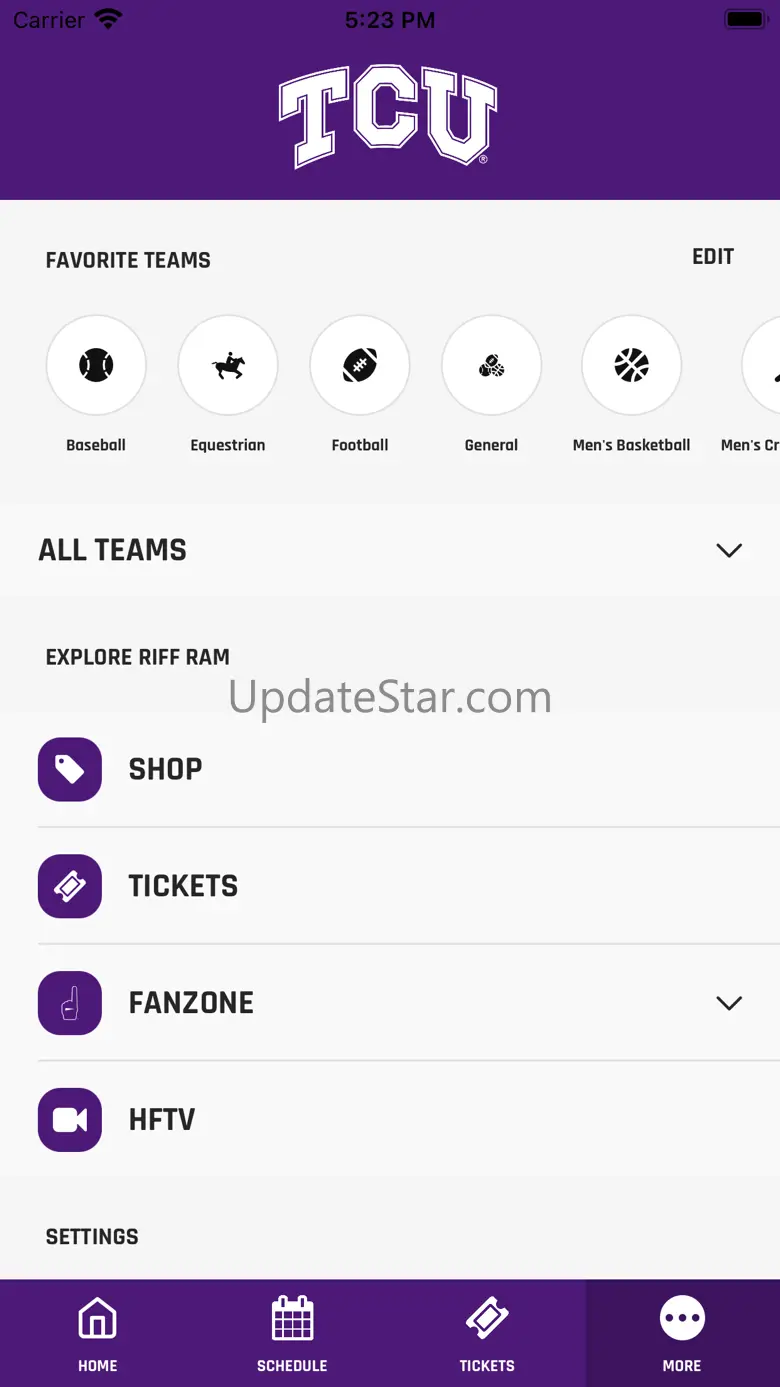Open the Fanzone foam finger icon
The height and width of the screenshot is (1387, 780).
click(70, 1003)
